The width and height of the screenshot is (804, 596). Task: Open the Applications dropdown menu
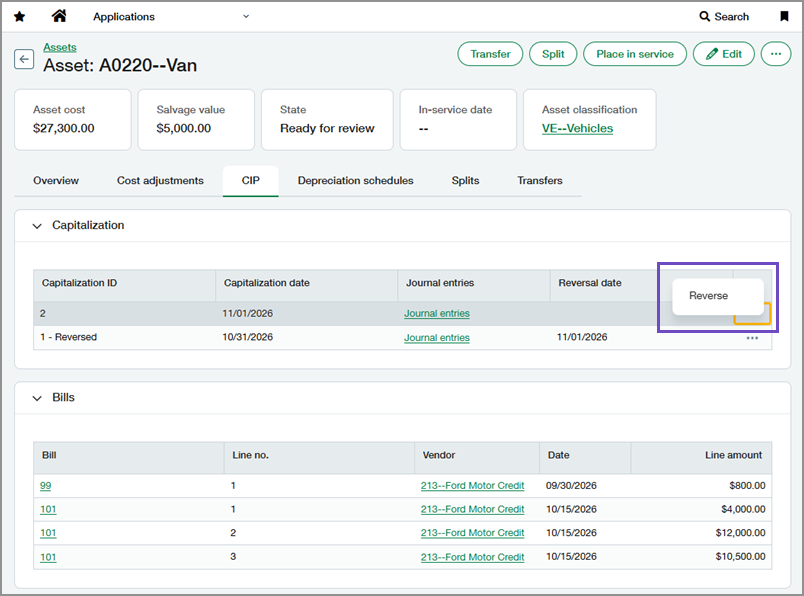coord(171,16)
